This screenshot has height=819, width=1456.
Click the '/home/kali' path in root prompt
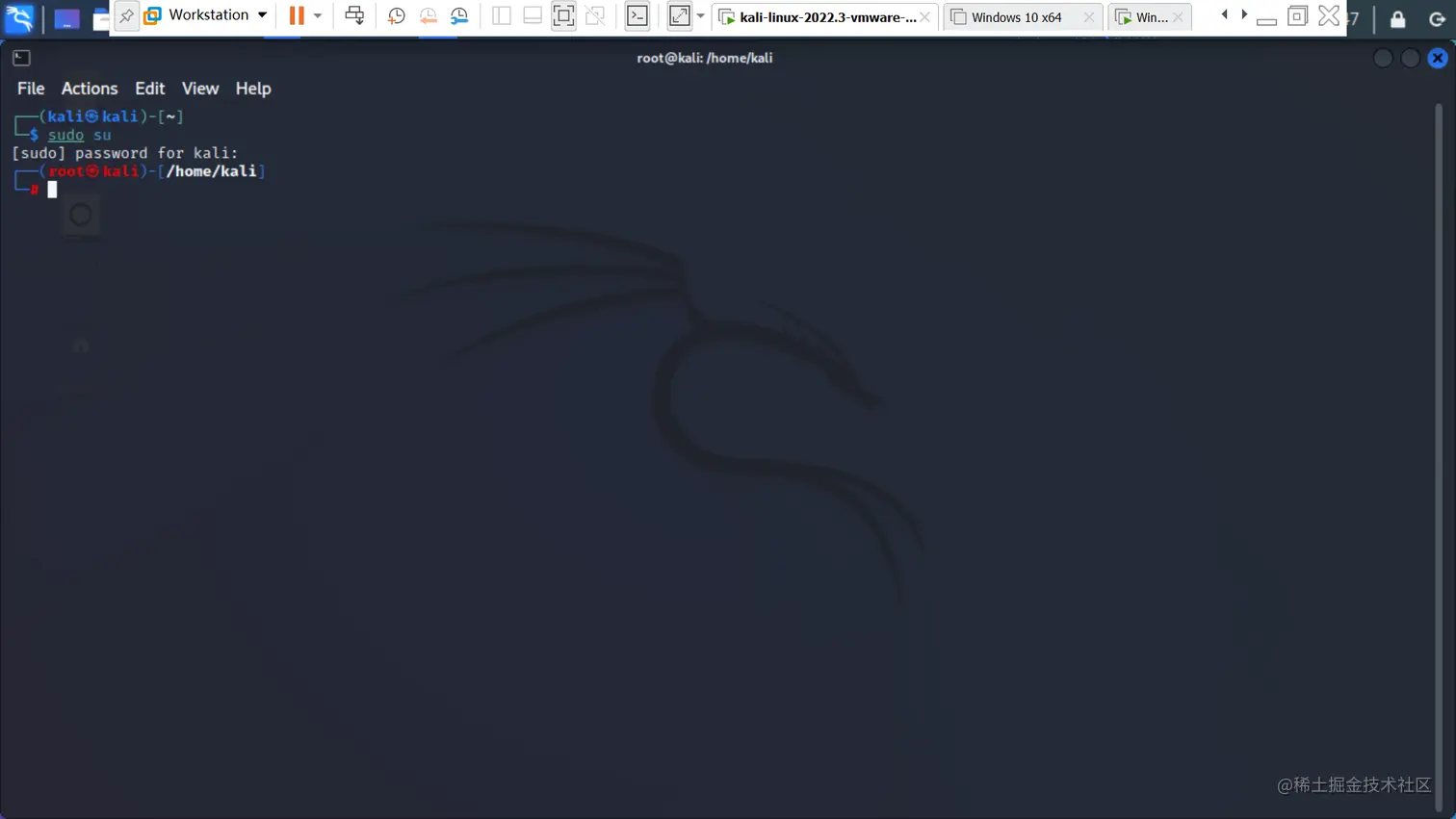point(212,171)
